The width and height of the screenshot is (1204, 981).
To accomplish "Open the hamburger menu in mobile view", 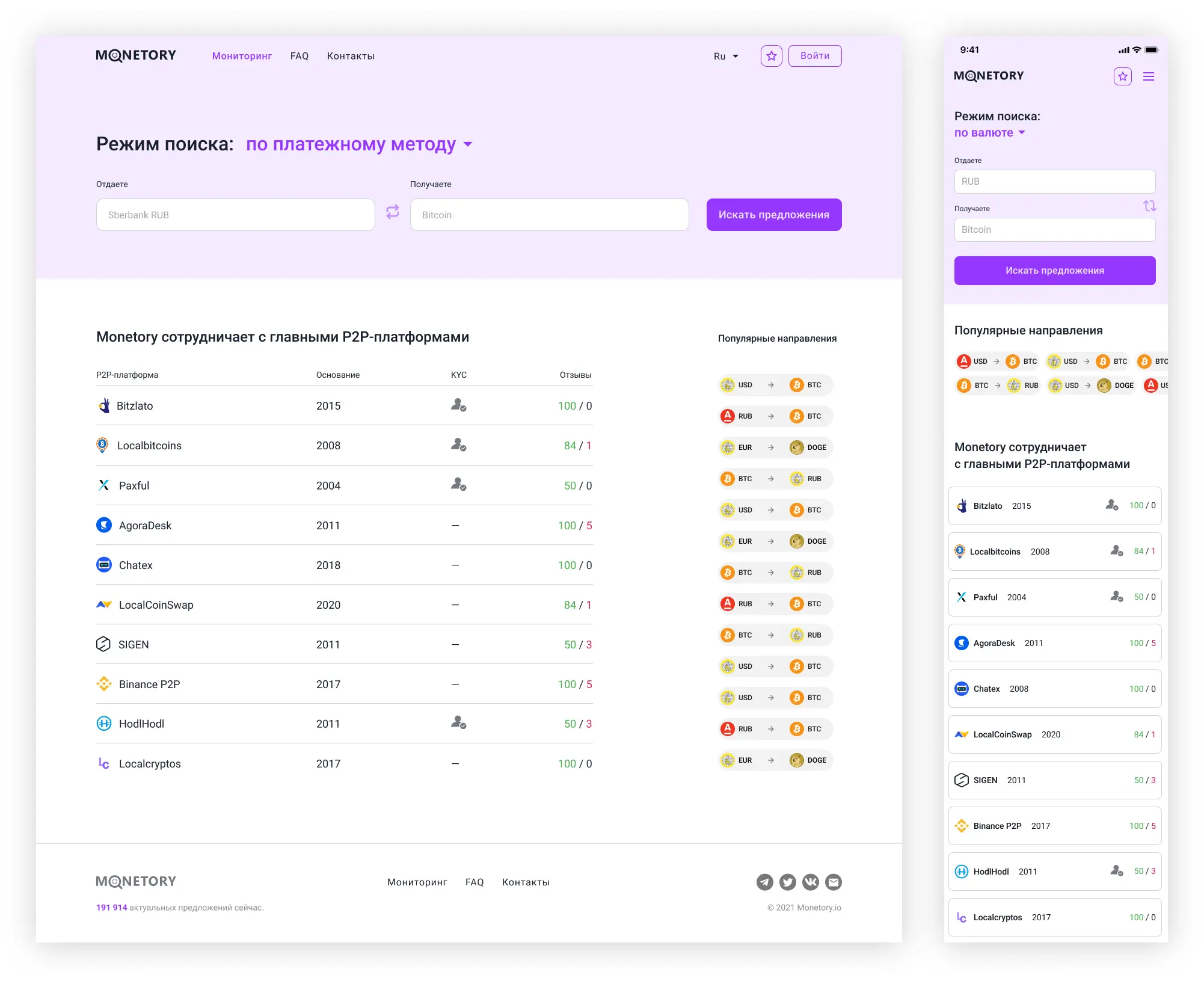I will pyautogui.click(x=1149, y=76).
